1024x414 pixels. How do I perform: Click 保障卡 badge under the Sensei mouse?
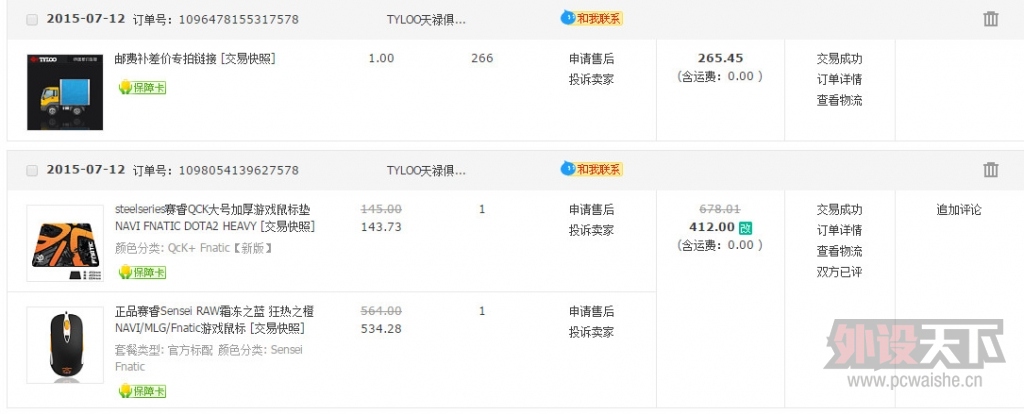coord(142,391)
